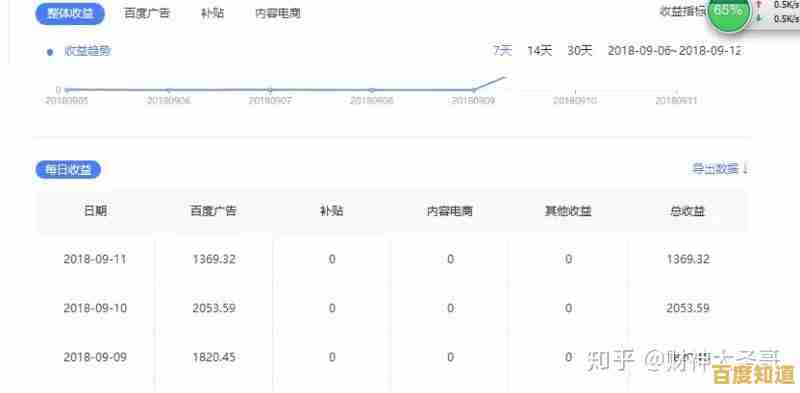Click 百度广告 value 1820.45 for 2018-09-09

(214, 357)
